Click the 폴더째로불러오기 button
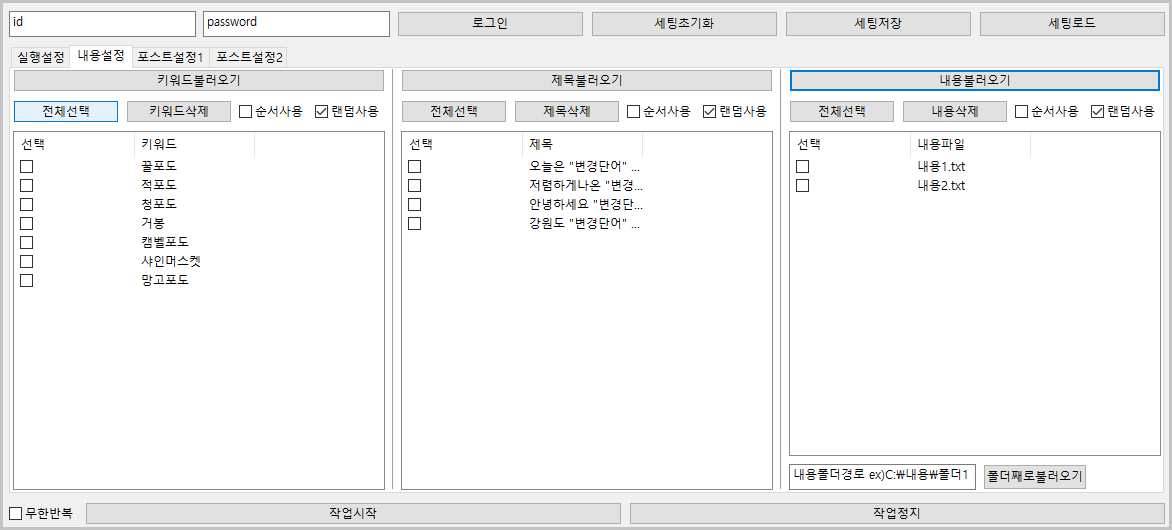Viewport: 1172px width, 530px height. [x=1035, y=476]
